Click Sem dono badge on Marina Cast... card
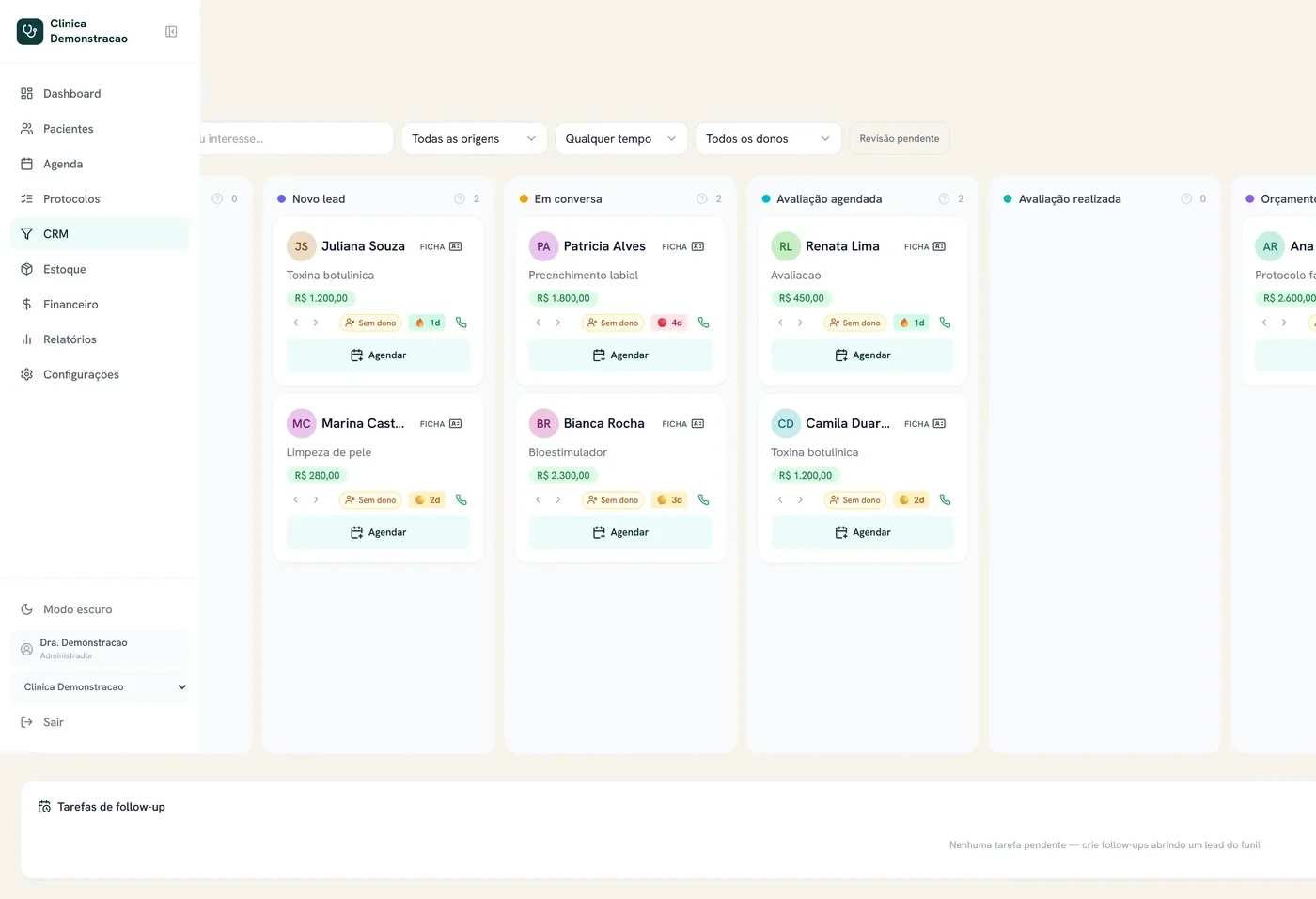 point(370,500)
